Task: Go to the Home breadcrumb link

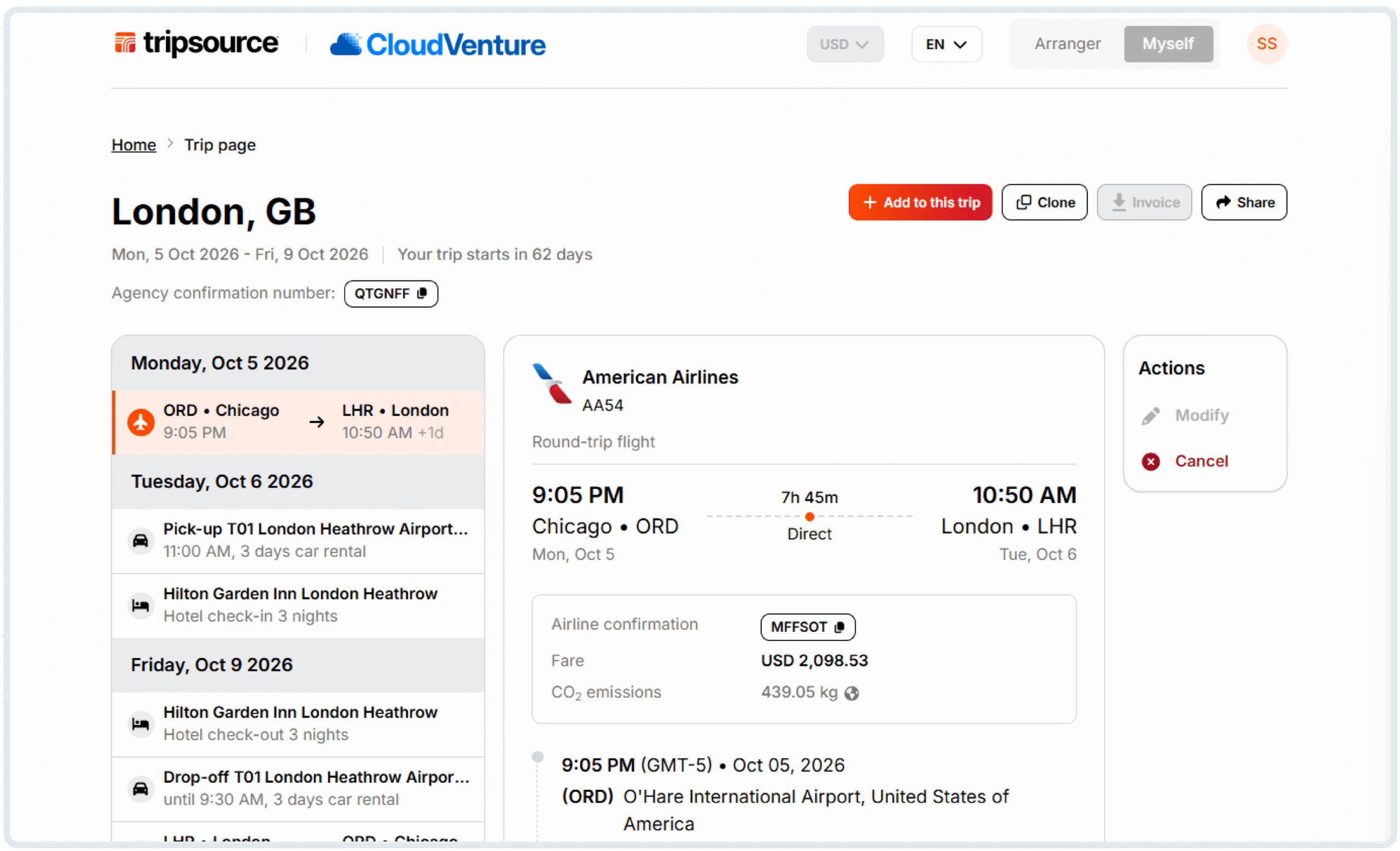Action: point(133,145)
